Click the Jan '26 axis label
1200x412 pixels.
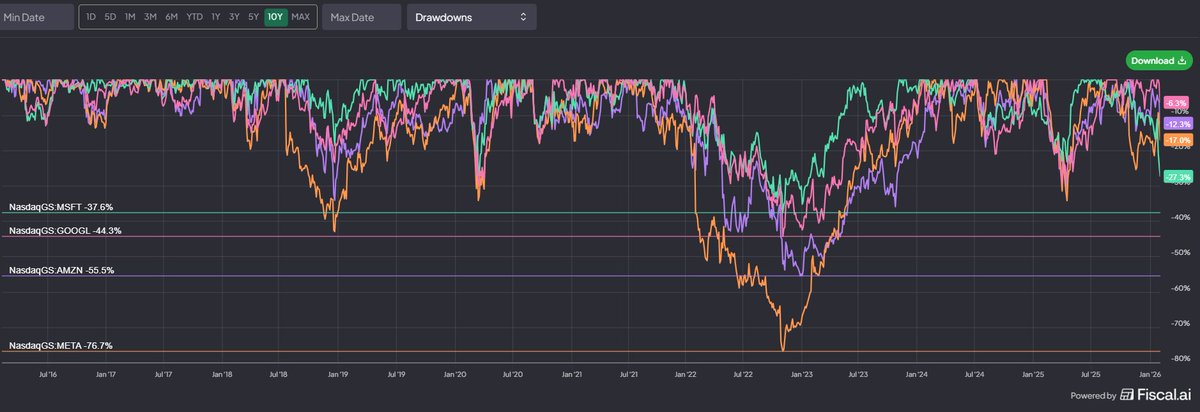[1148, 374]
